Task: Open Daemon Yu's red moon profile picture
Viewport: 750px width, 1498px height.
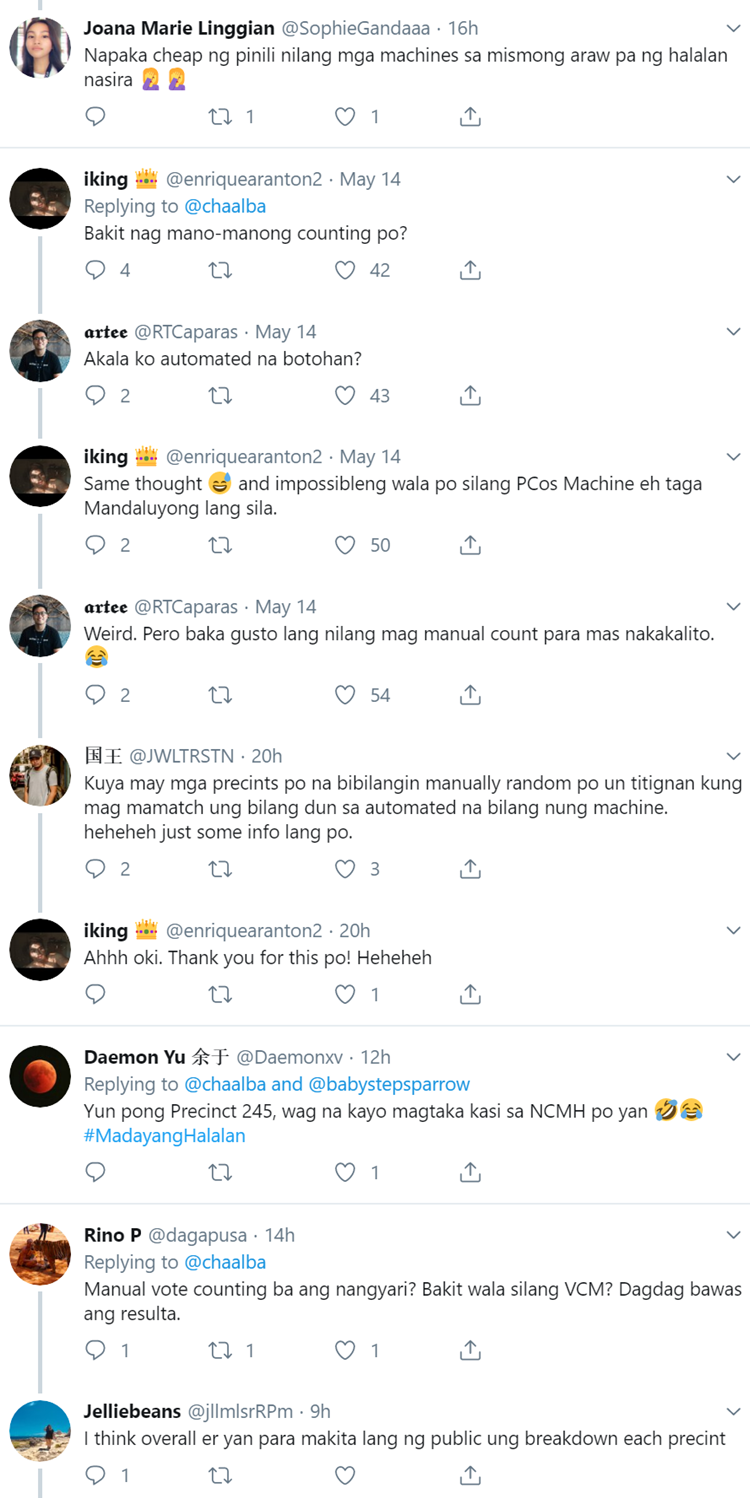Action: pyautogui.click(x=40, y=1076)
